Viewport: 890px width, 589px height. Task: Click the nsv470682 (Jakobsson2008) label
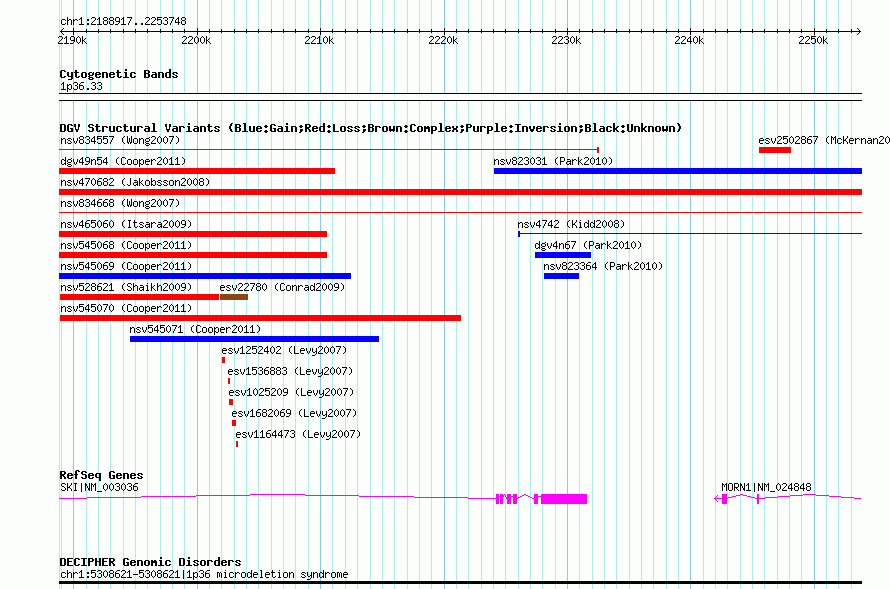(x=135, y=182)
